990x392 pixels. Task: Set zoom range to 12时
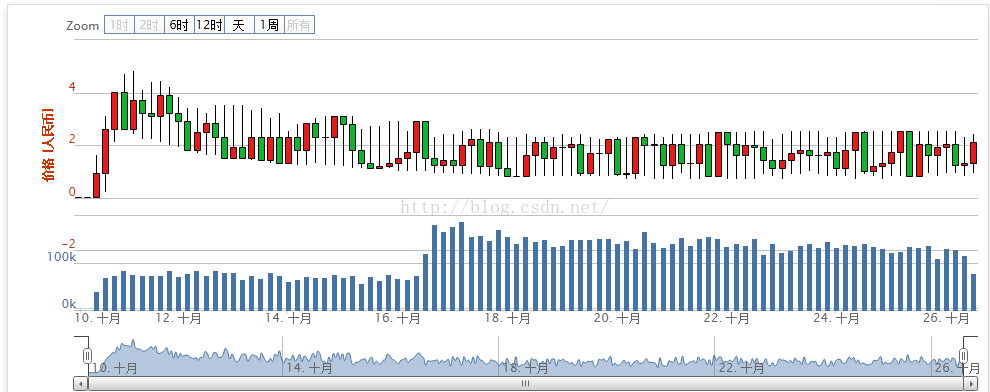pos(210,25)
